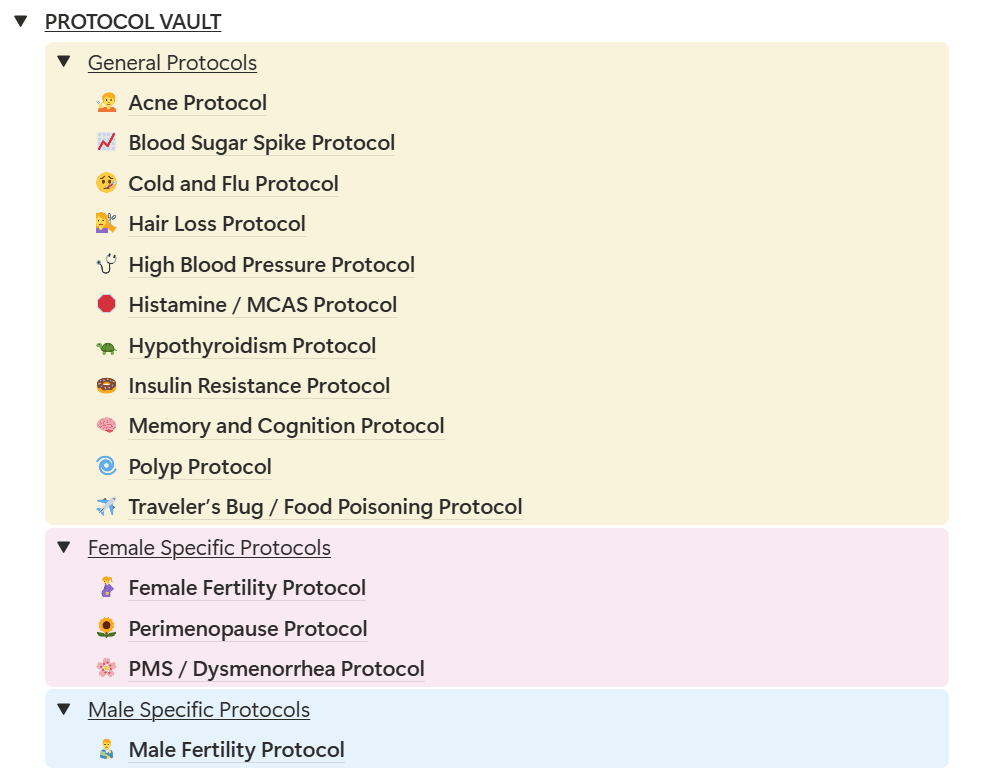The height and width of the screenshot is (778, 991).
Task: Click the brain icon for Memory and Cognition
Action: [x=106, y=426]
